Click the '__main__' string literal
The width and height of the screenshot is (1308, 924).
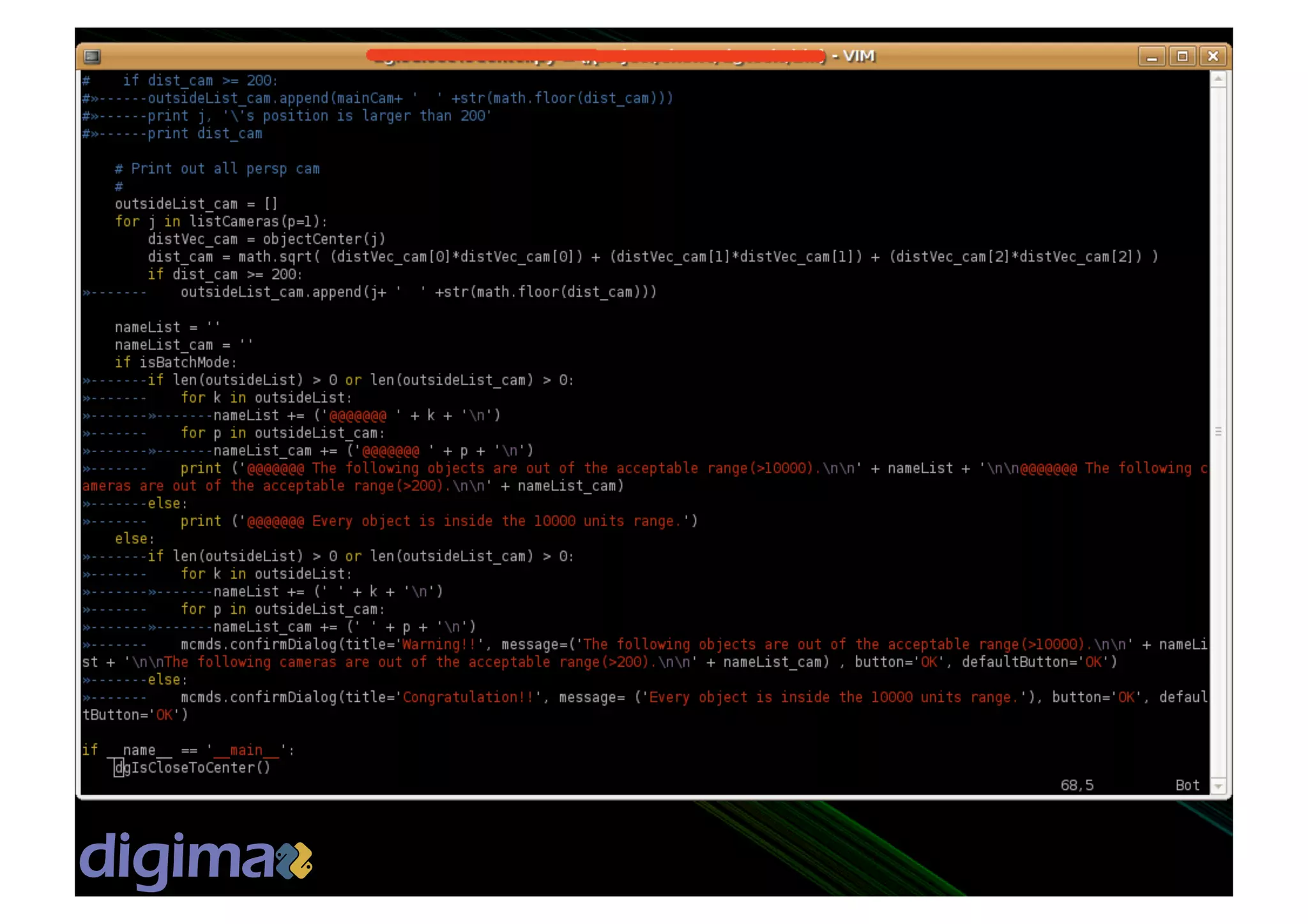pyautogui.click(x=246, y=750)
